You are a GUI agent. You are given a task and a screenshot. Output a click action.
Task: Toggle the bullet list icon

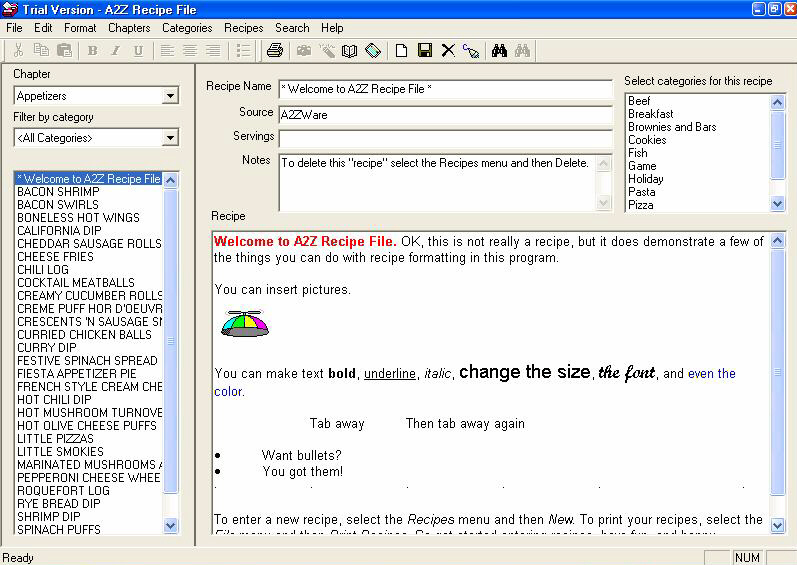(x=244, y=50)
